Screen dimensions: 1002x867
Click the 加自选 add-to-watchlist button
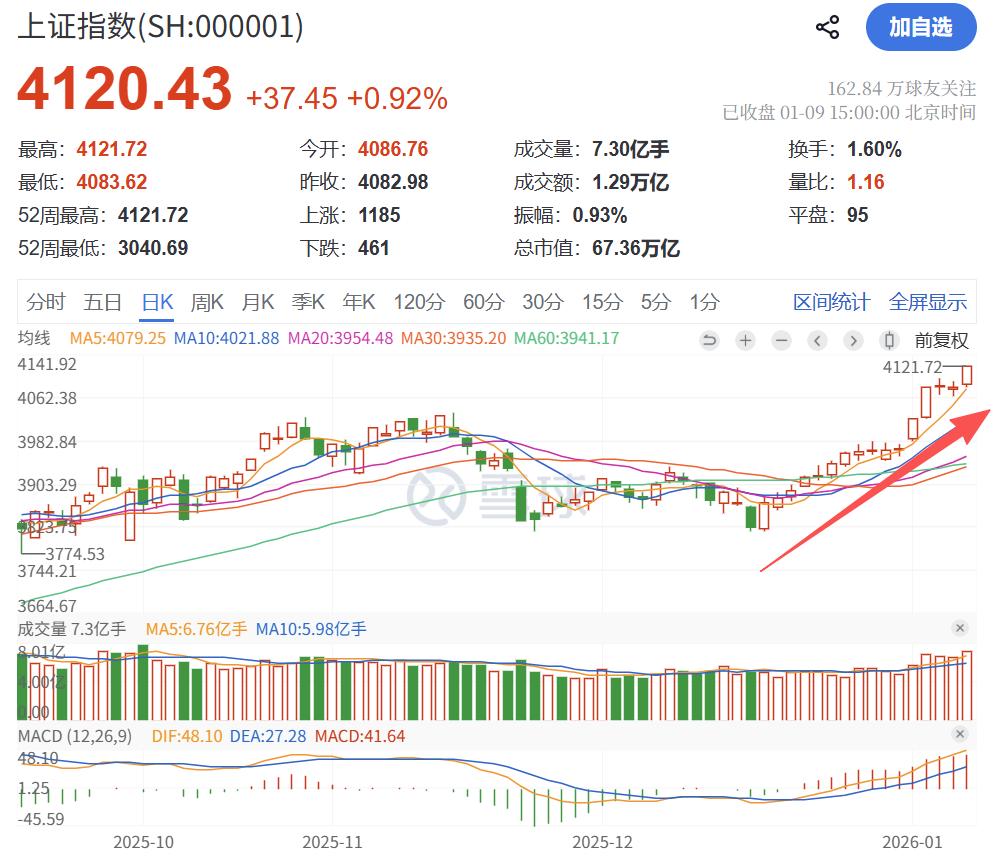pyautogui.click(x=920, y=27)
